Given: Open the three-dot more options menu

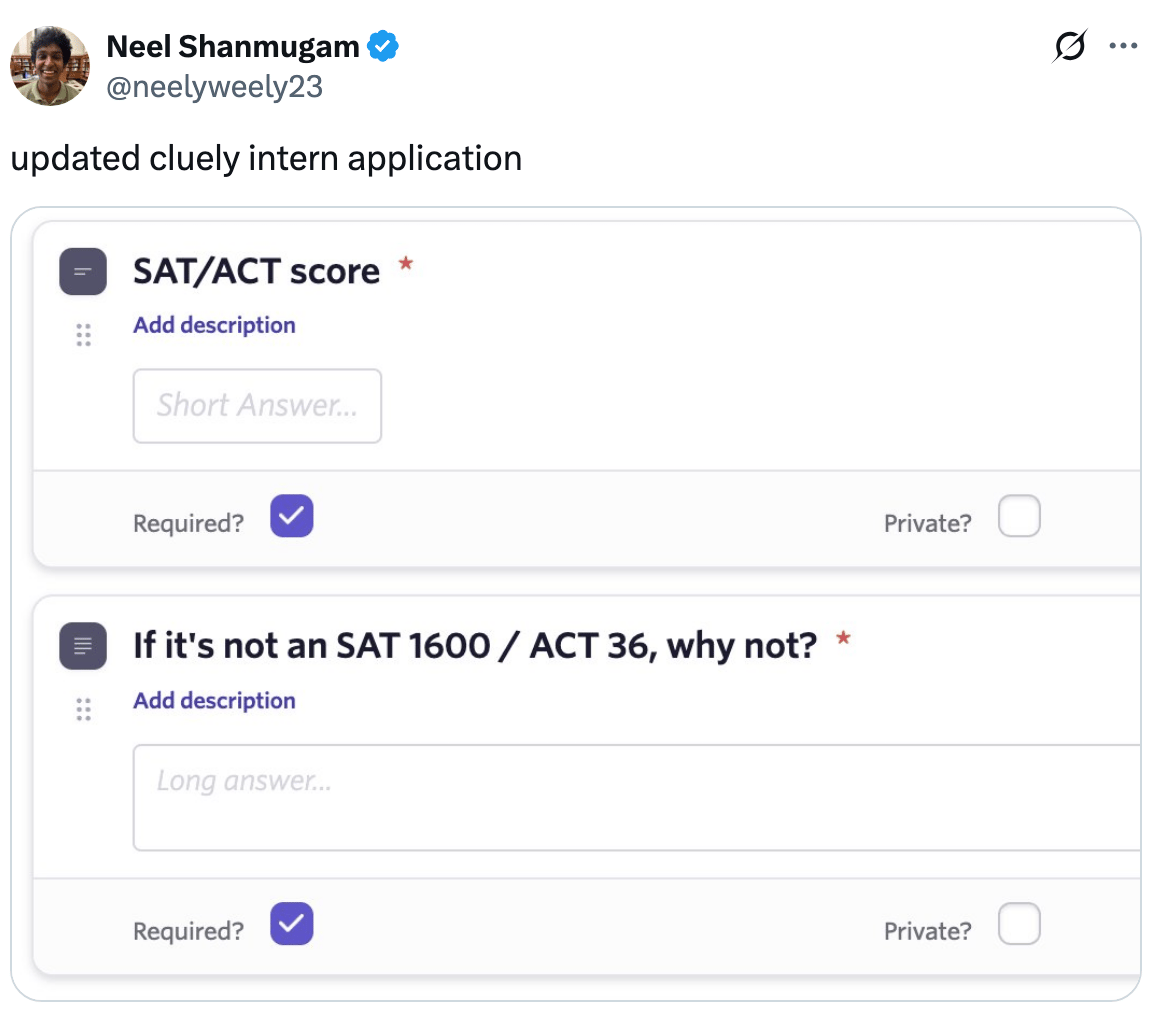Looking at the screenshot, I should (1124, 46).
